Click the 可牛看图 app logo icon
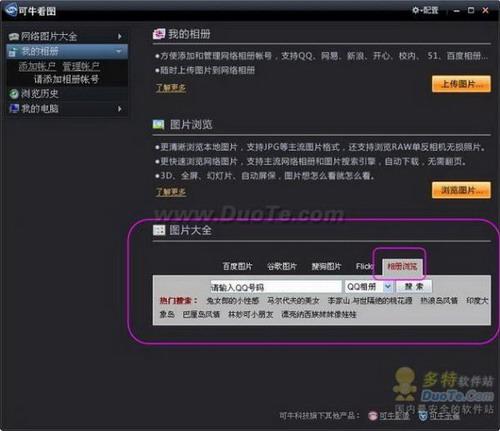Image resolution: width=500 pixels, height=431 pixels. [x=10, y=10]
